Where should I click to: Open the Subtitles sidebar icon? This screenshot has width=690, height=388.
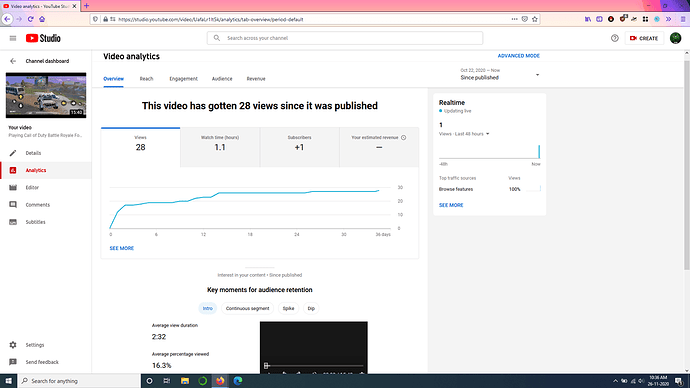13,222
